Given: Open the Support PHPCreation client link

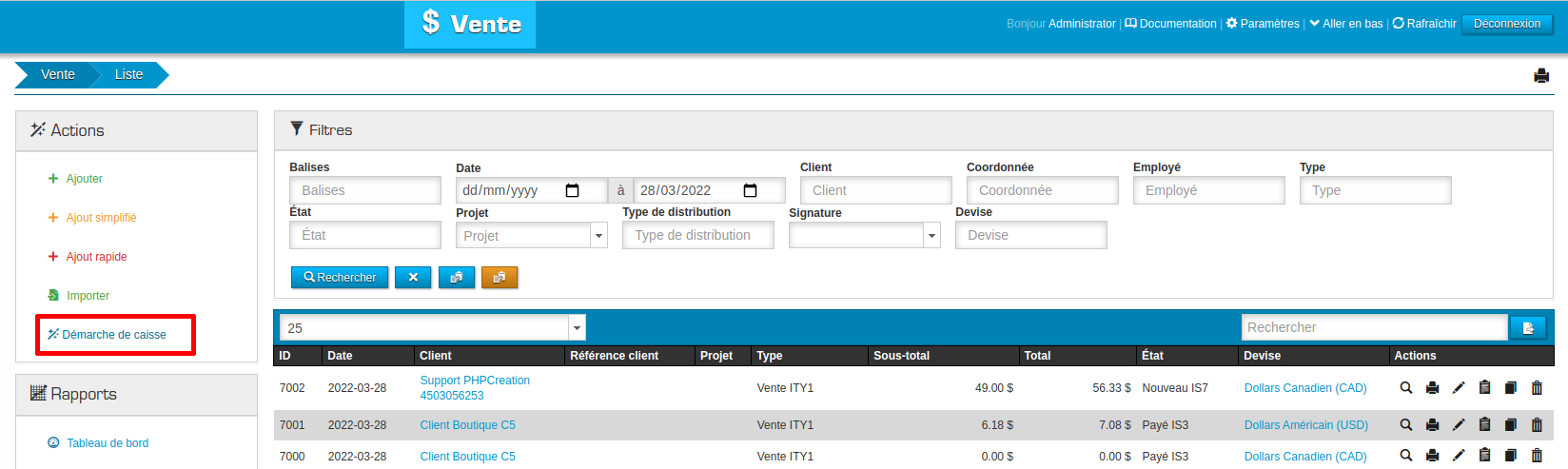Looking at the screenshot, I should 475,381.
